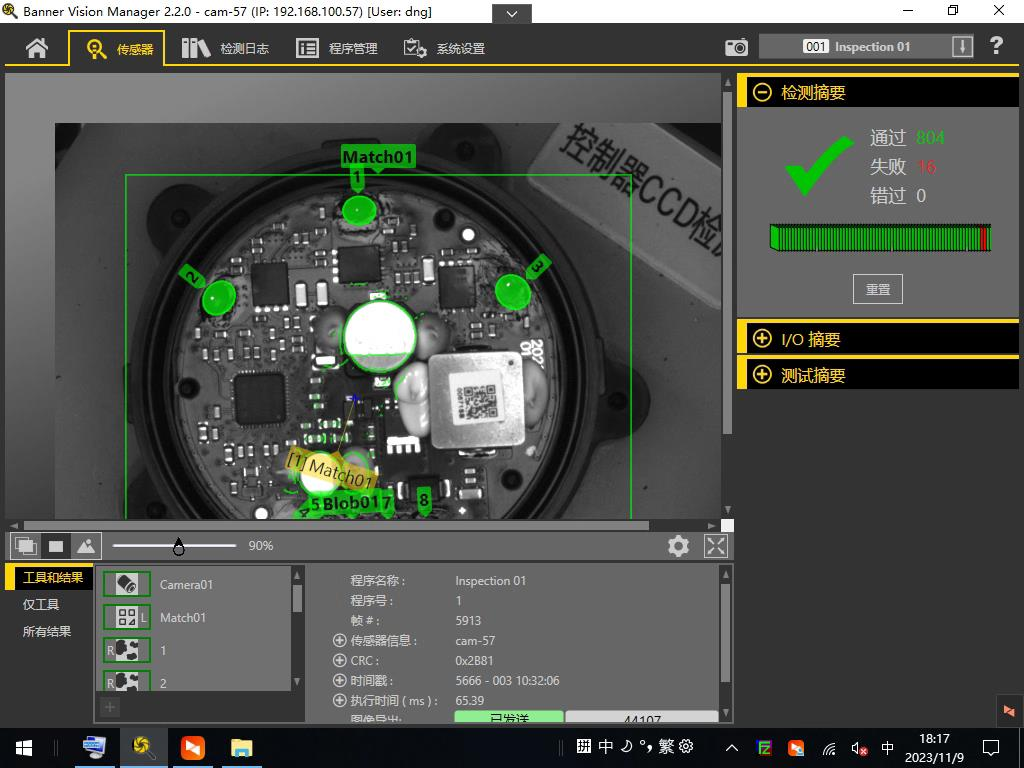Click the image zoom slider handle
This screenshot has width=1024, height=768.
click(x=179, y=546)
